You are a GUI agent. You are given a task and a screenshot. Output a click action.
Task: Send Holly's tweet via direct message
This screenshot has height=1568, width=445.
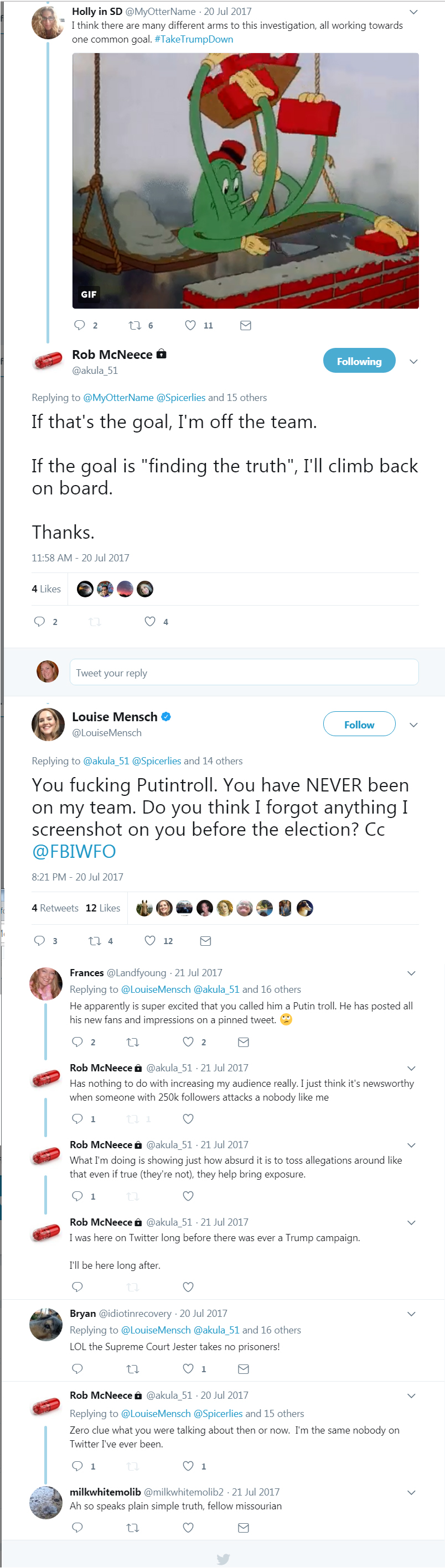click(x=246, y=326)
